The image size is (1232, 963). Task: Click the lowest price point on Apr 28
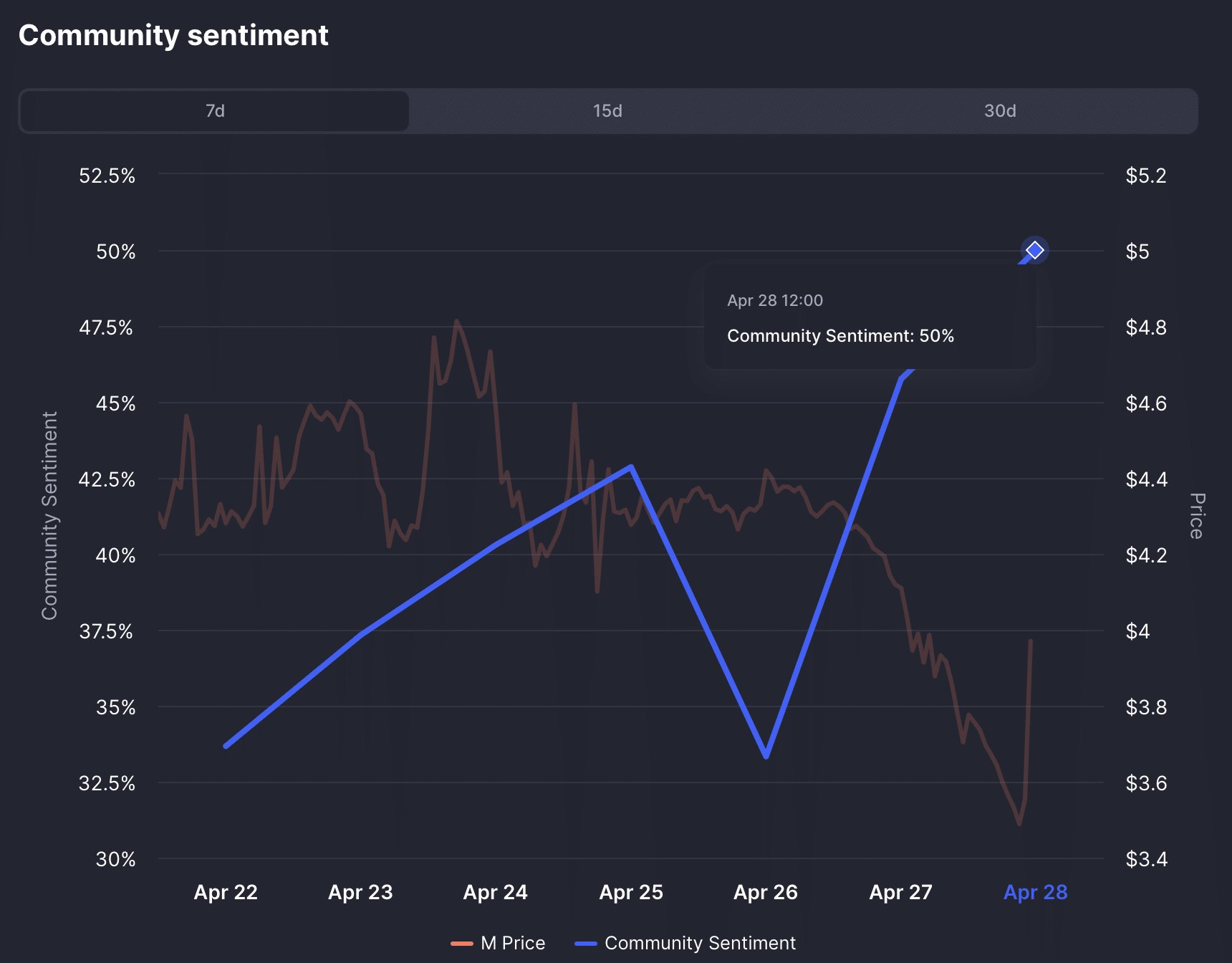click(x=1020, y=824)
